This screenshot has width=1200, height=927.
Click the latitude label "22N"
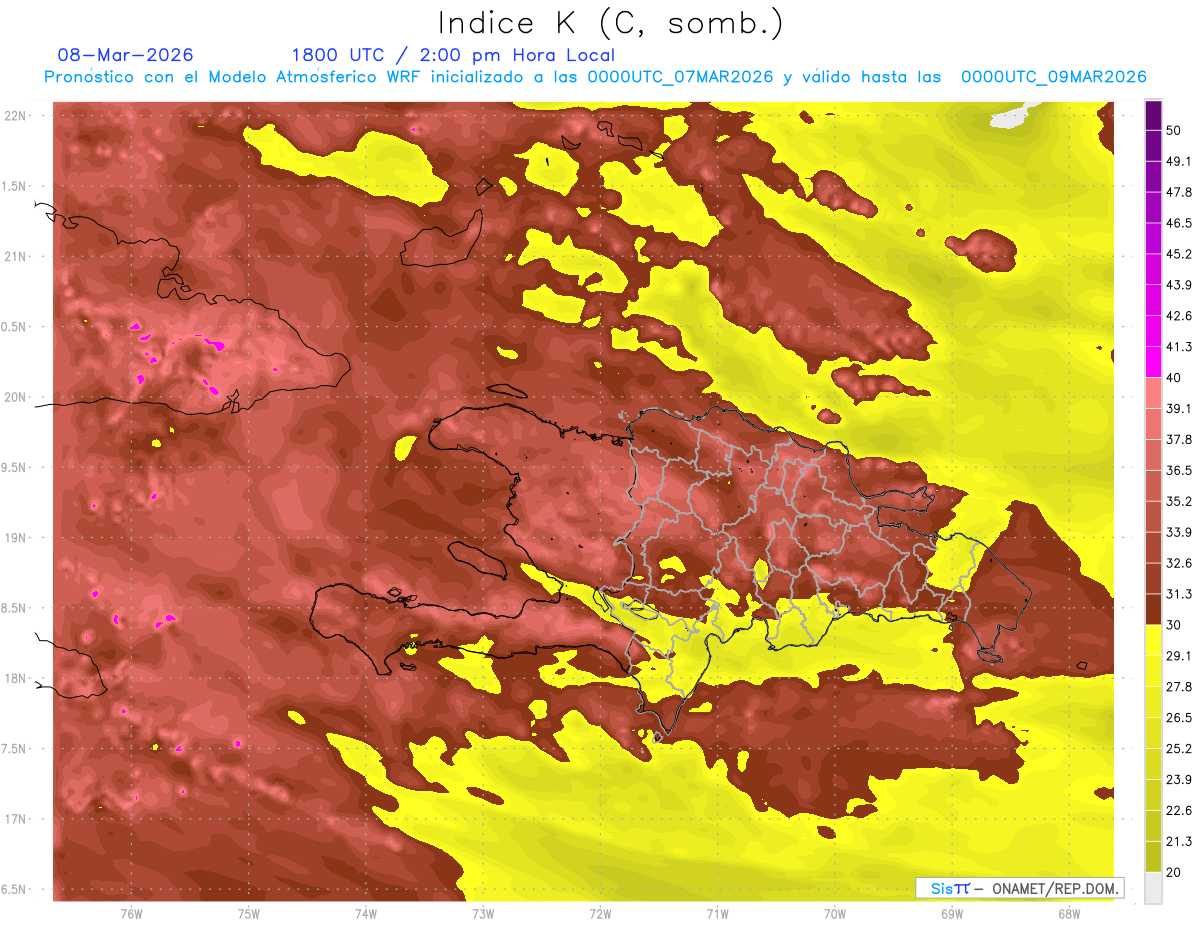pos(17,115)
